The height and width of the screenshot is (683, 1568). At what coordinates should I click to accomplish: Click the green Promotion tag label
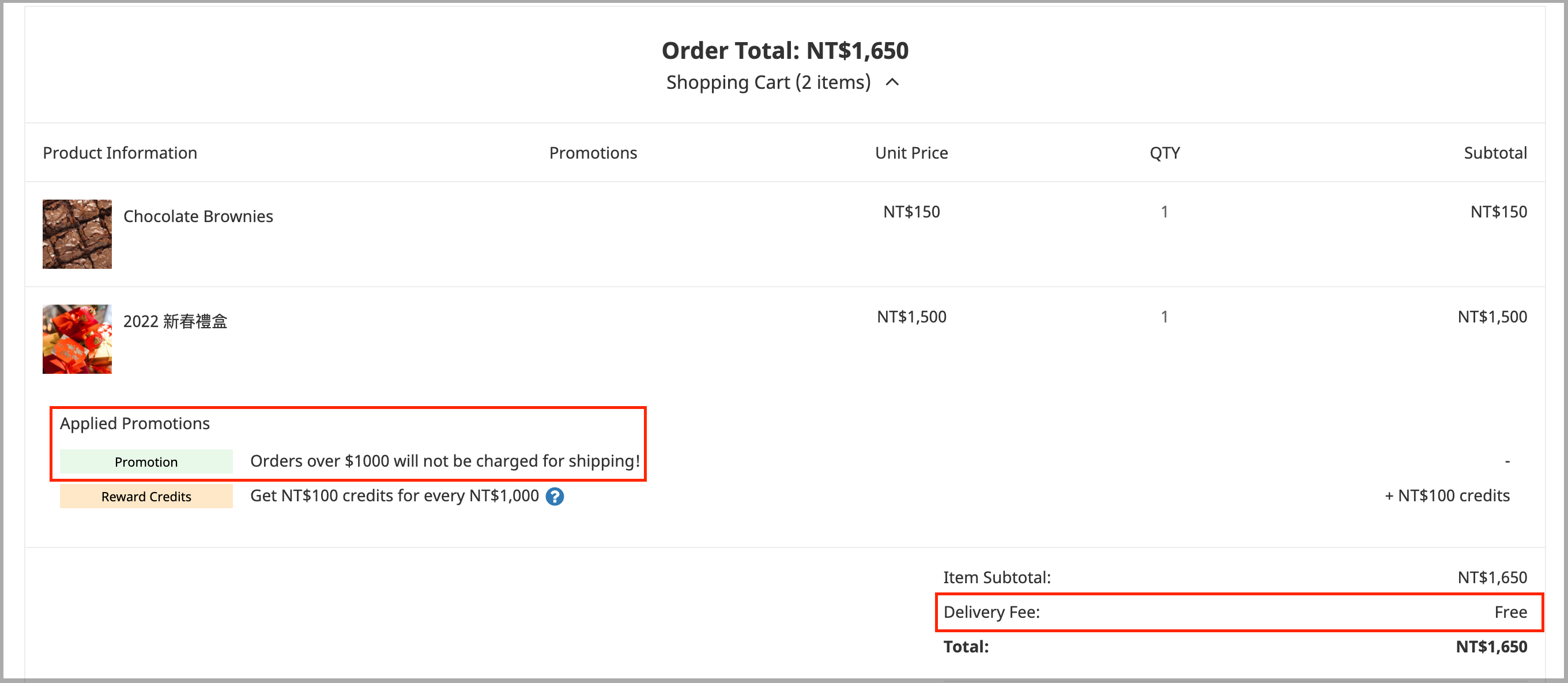146,461
